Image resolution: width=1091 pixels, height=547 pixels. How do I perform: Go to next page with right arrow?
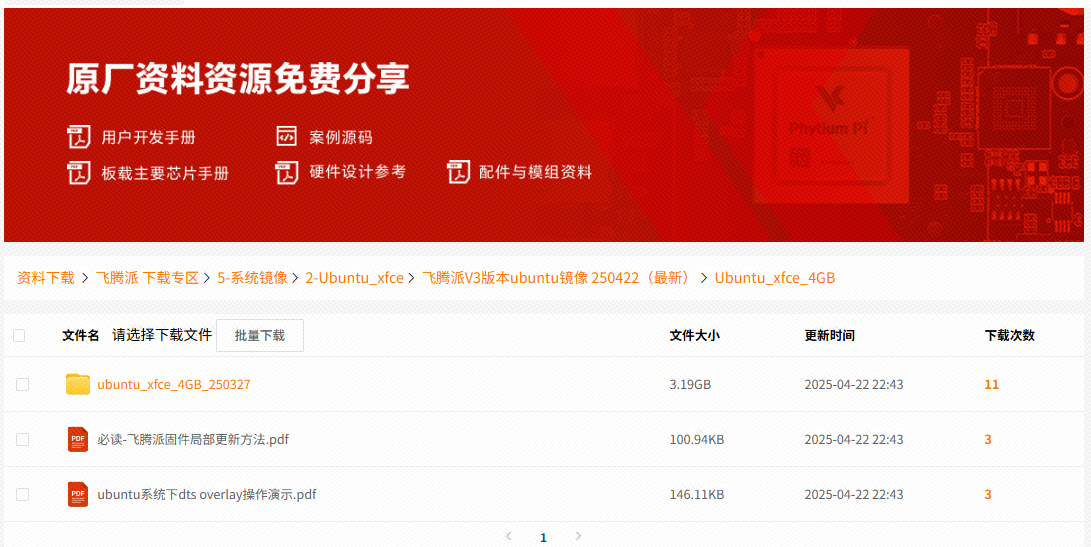pos(578,537)
